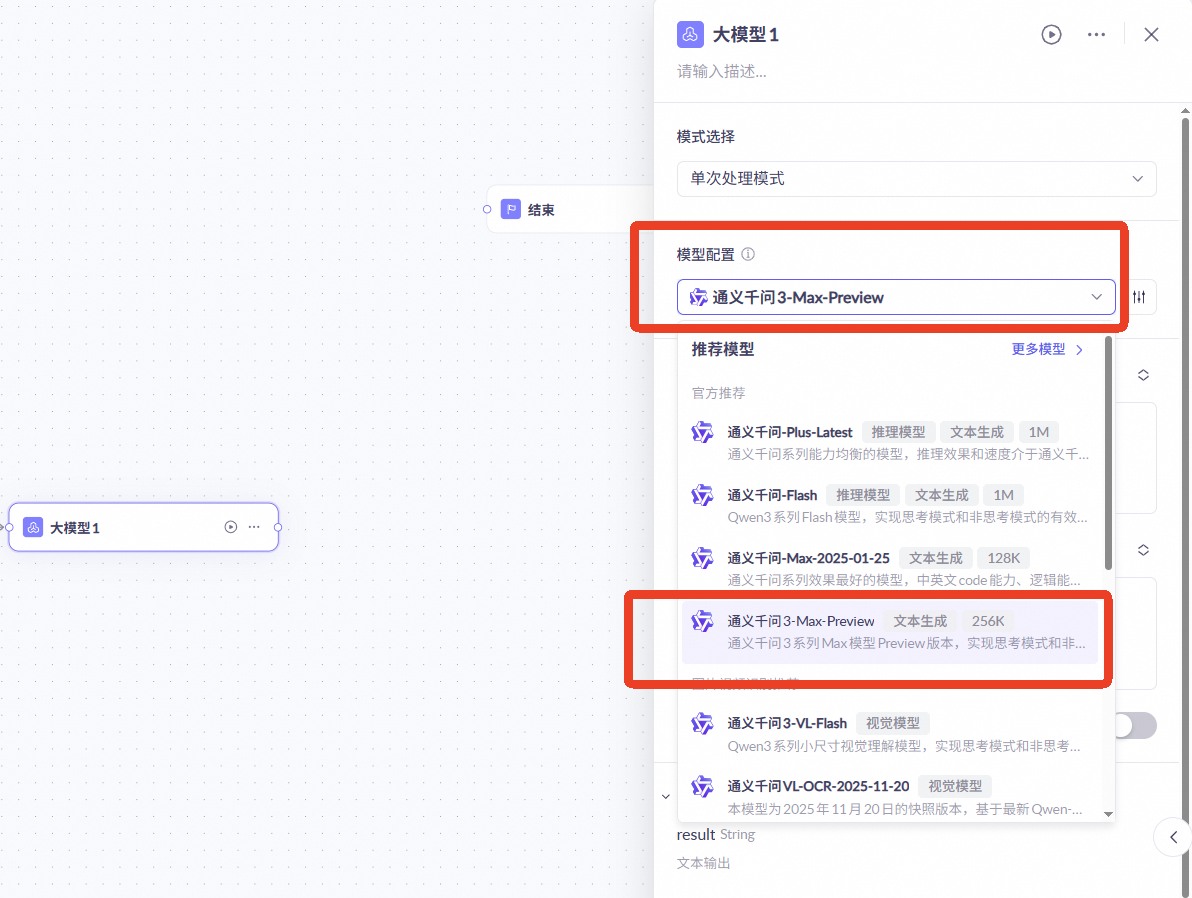The height and width of the screenshot is (898, 1192).
Task: Select the 大模型1 node on canvas
Action: (144, 527)
